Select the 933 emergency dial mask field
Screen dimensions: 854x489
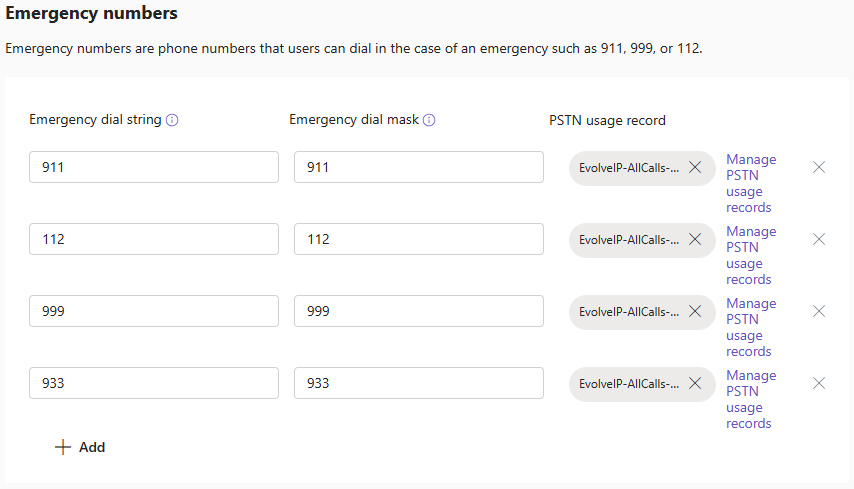(418, 383)
